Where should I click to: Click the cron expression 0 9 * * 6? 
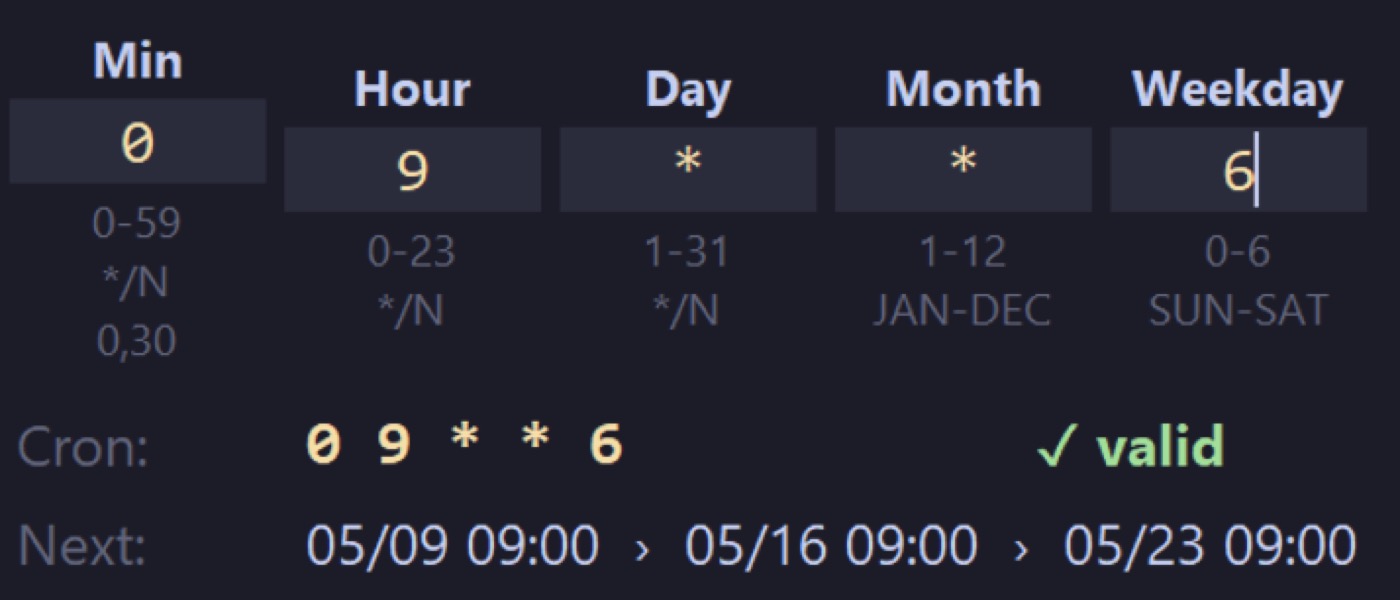(465, 445)
